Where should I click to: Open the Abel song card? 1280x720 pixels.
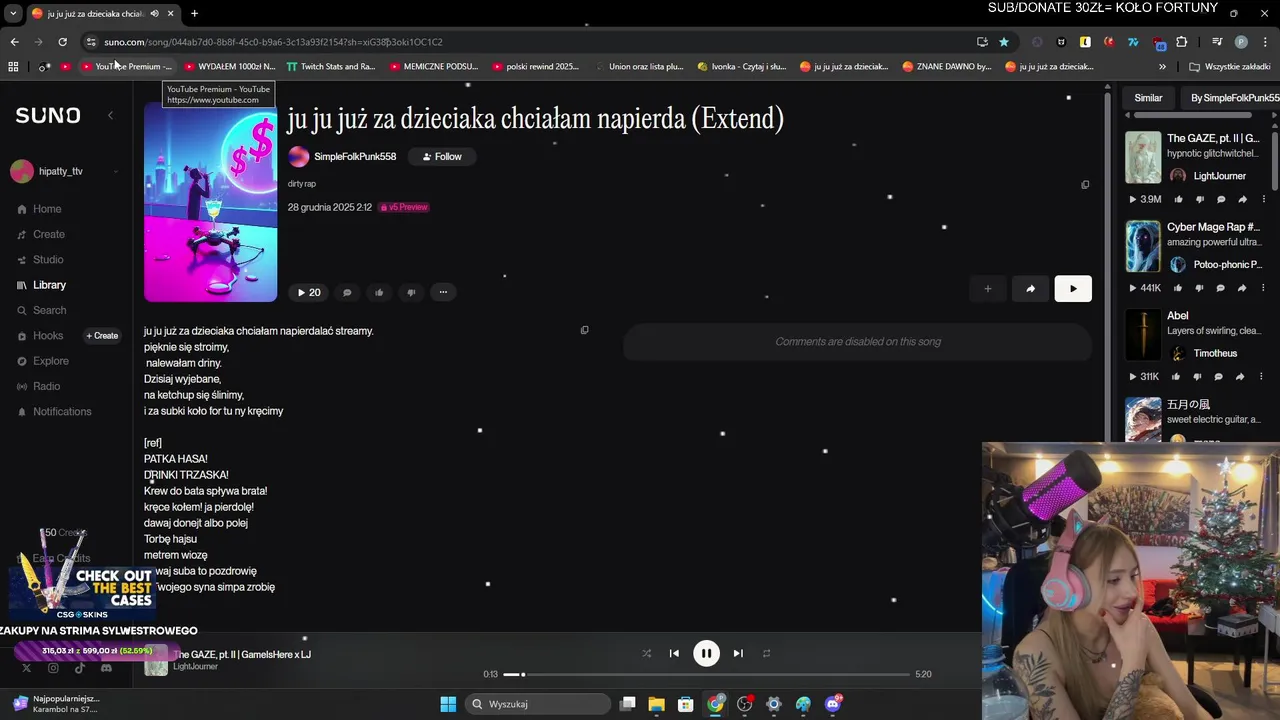1178,316
